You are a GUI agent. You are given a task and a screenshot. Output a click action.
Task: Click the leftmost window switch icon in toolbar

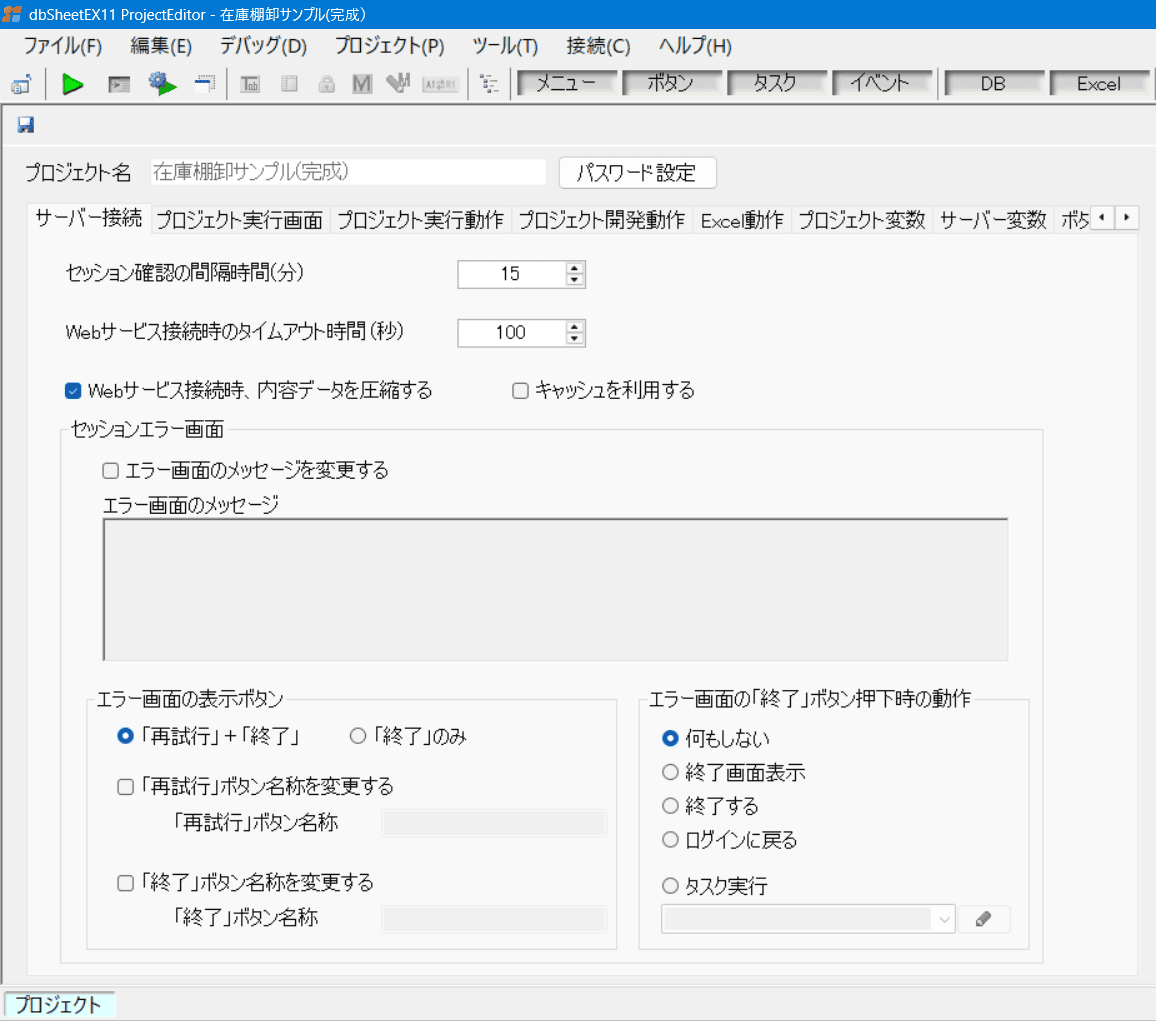pos(21,85)
